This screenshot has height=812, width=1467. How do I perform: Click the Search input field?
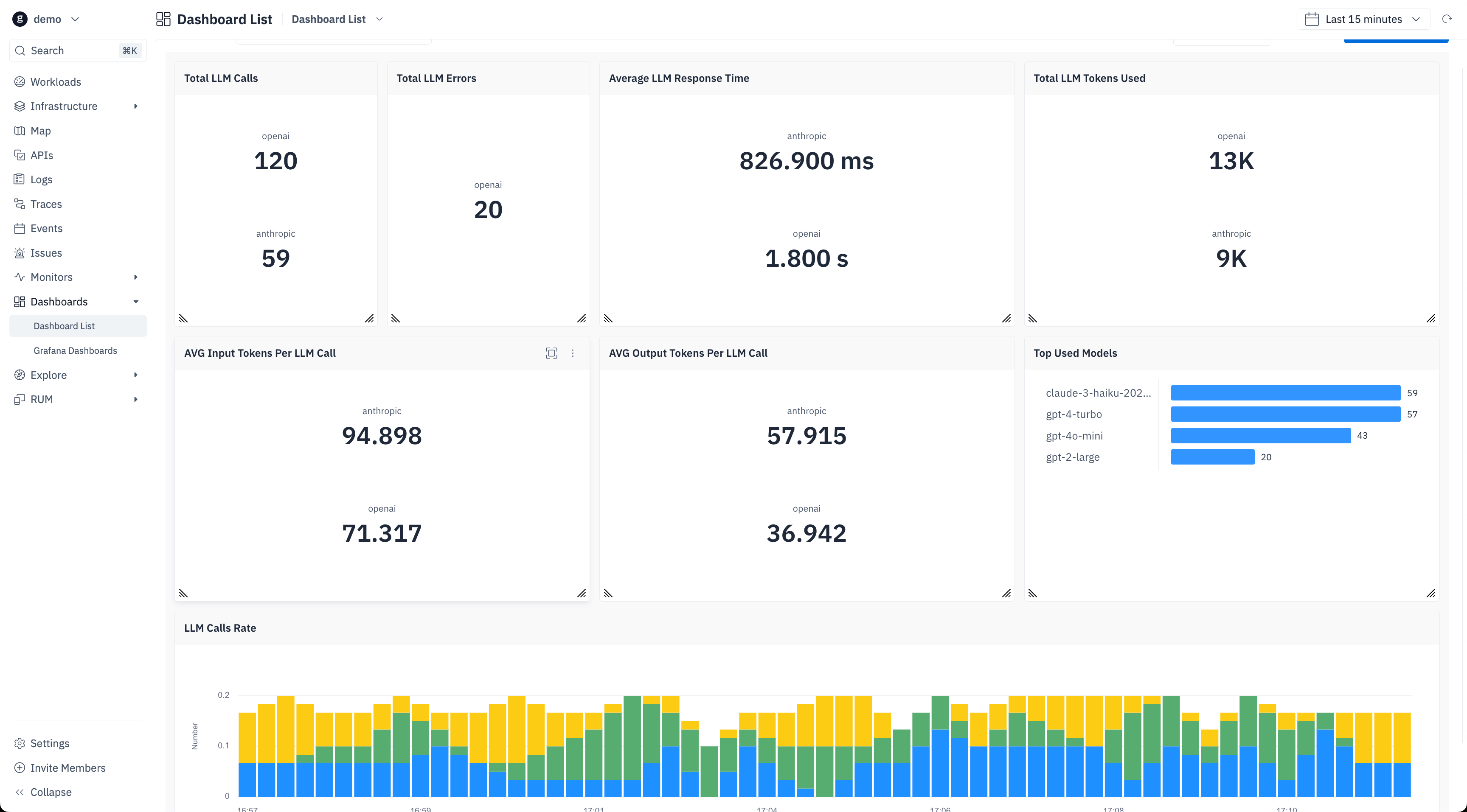coord(78,50)
